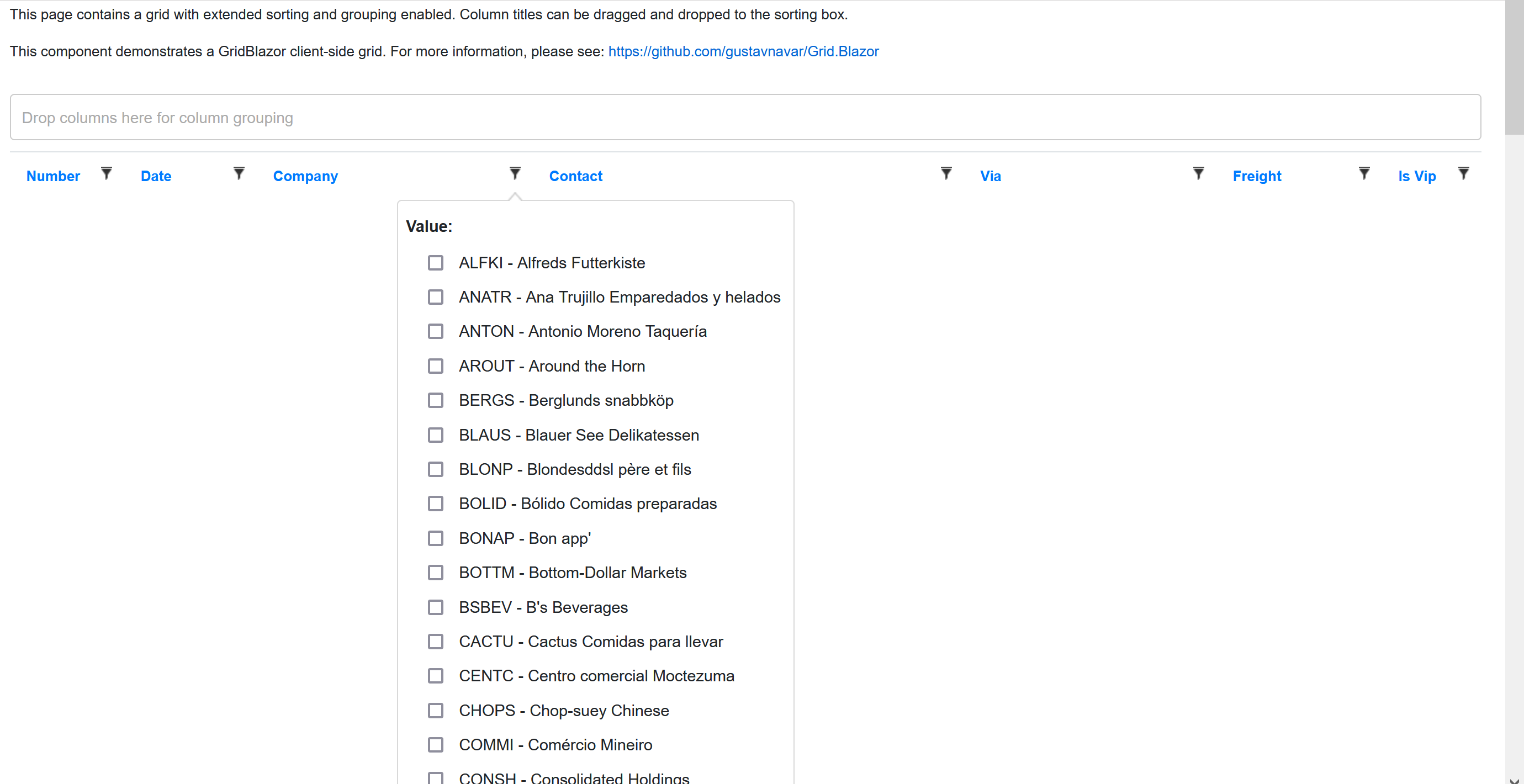The width and height of the screenshot is (1524, 784).
Task: Open the filter for the Freight column
Action: click(x=1364, y=173)
